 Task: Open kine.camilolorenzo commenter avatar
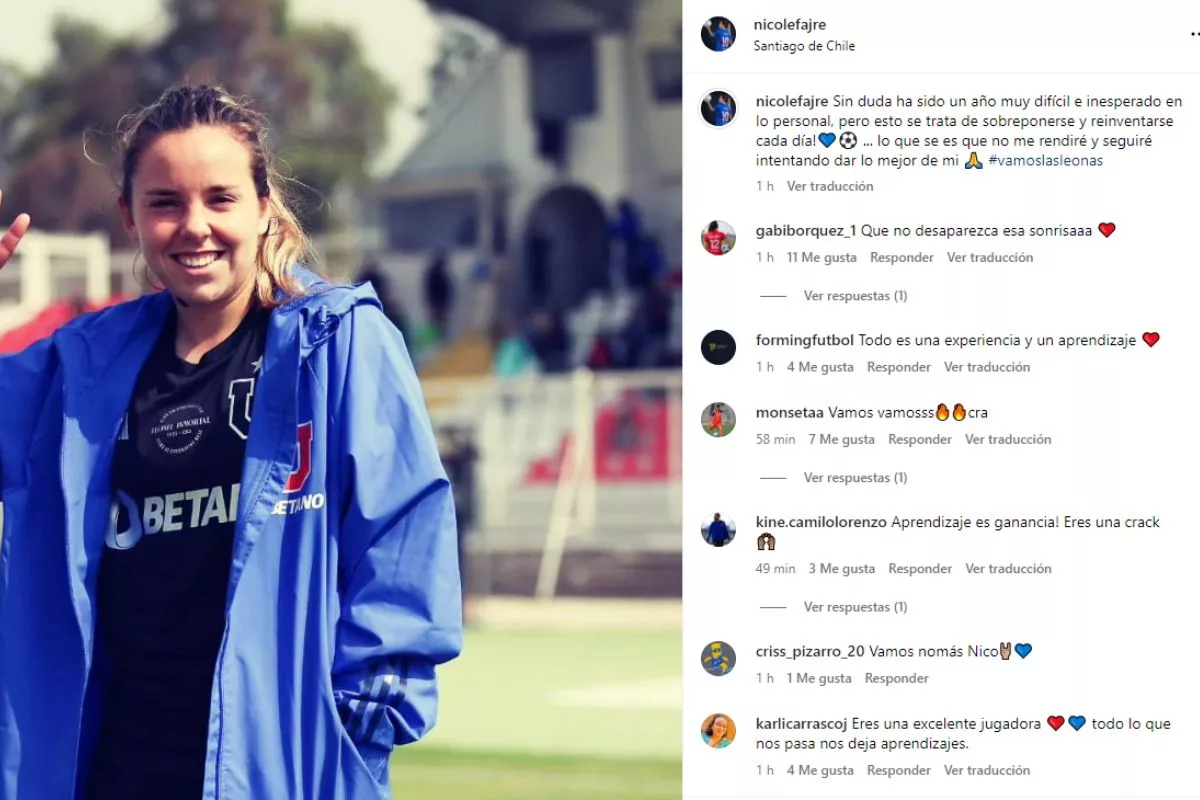point(718,529)
